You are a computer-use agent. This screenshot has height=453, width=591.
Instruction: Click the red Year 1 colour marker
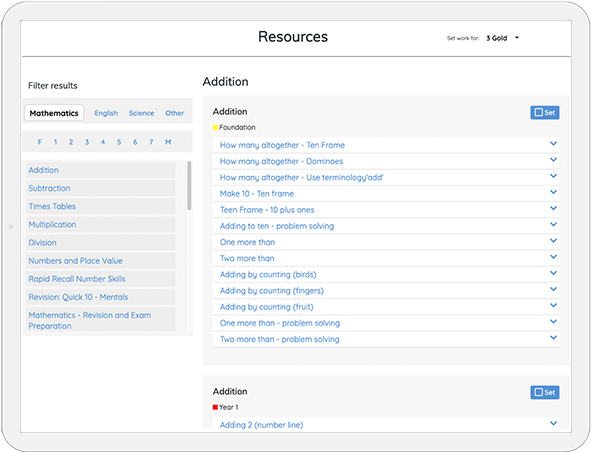215,407
